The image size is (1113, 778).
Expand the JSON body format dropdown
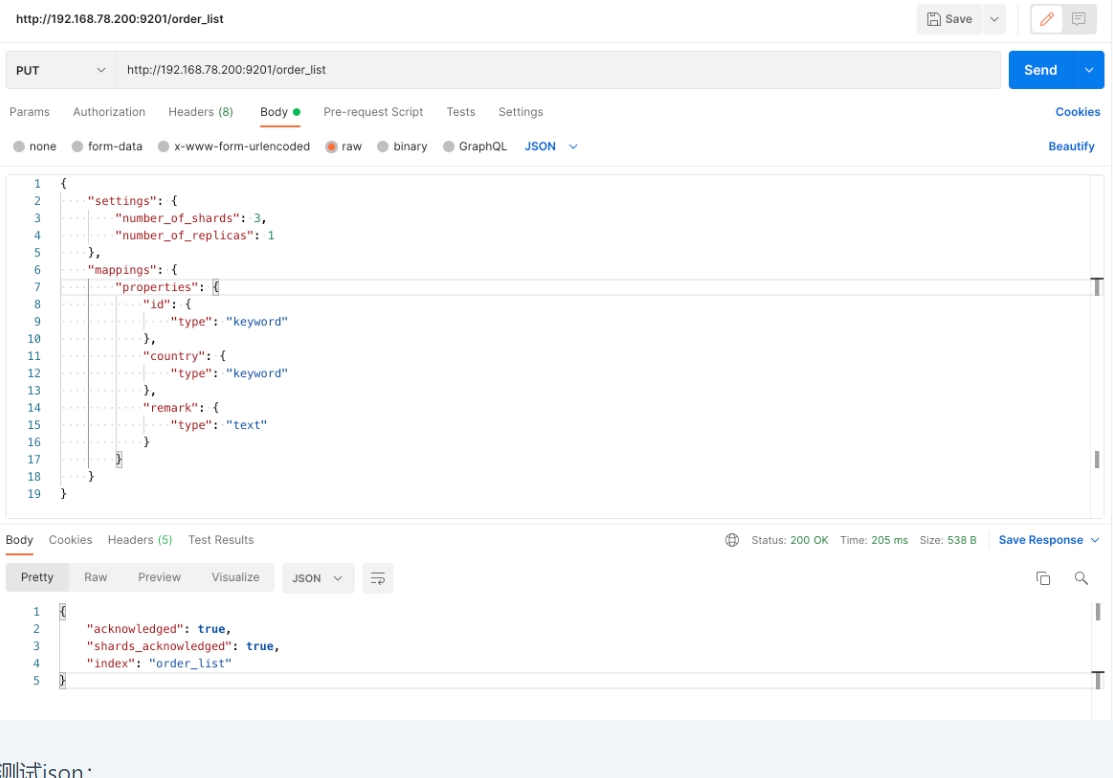tap(551, 146)
